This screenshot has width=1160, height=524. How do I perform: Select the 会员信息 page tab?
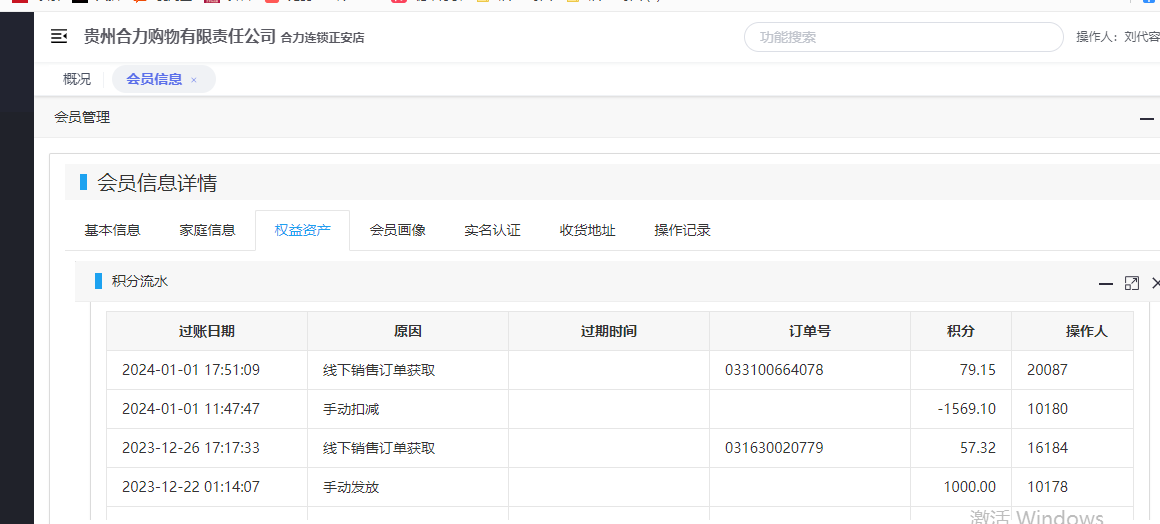154,79
